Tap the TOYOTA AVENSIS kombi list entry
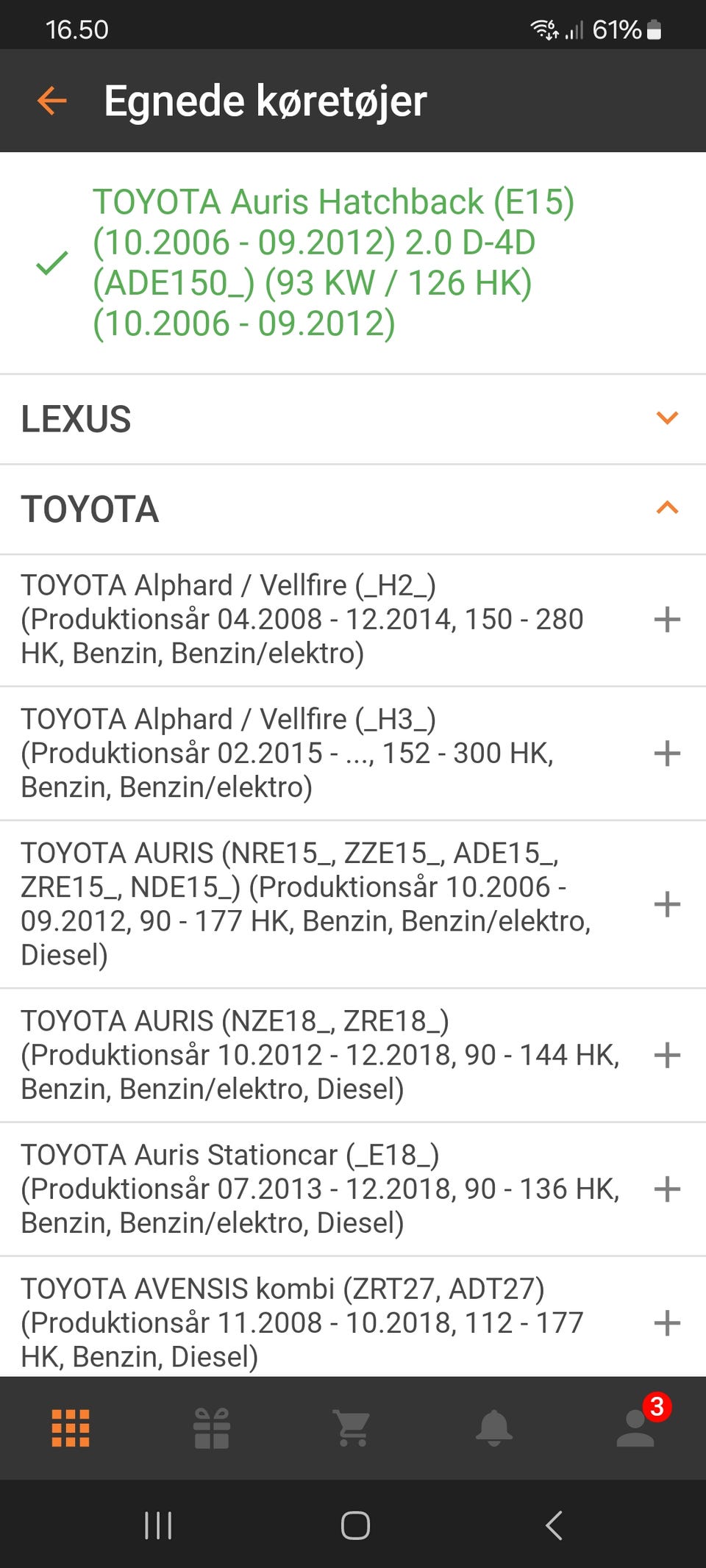706x1568 pixels. tap(302, 1322)
